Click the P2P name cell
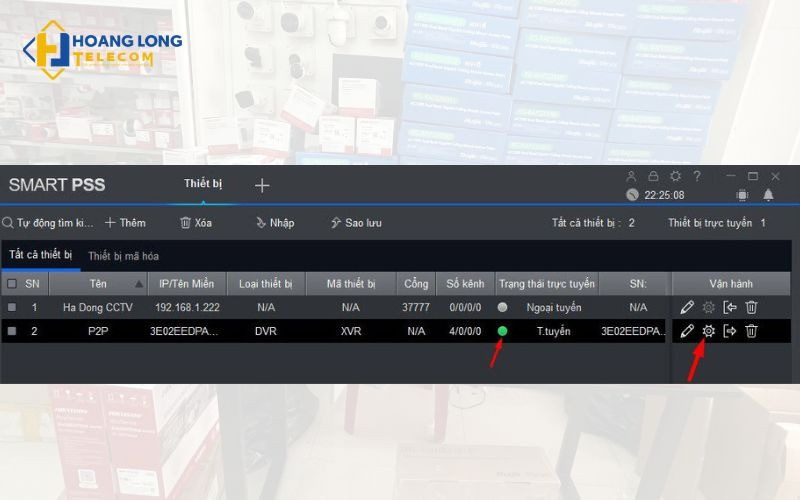Screen dimensions: 800x500 (x=98, y=331)
